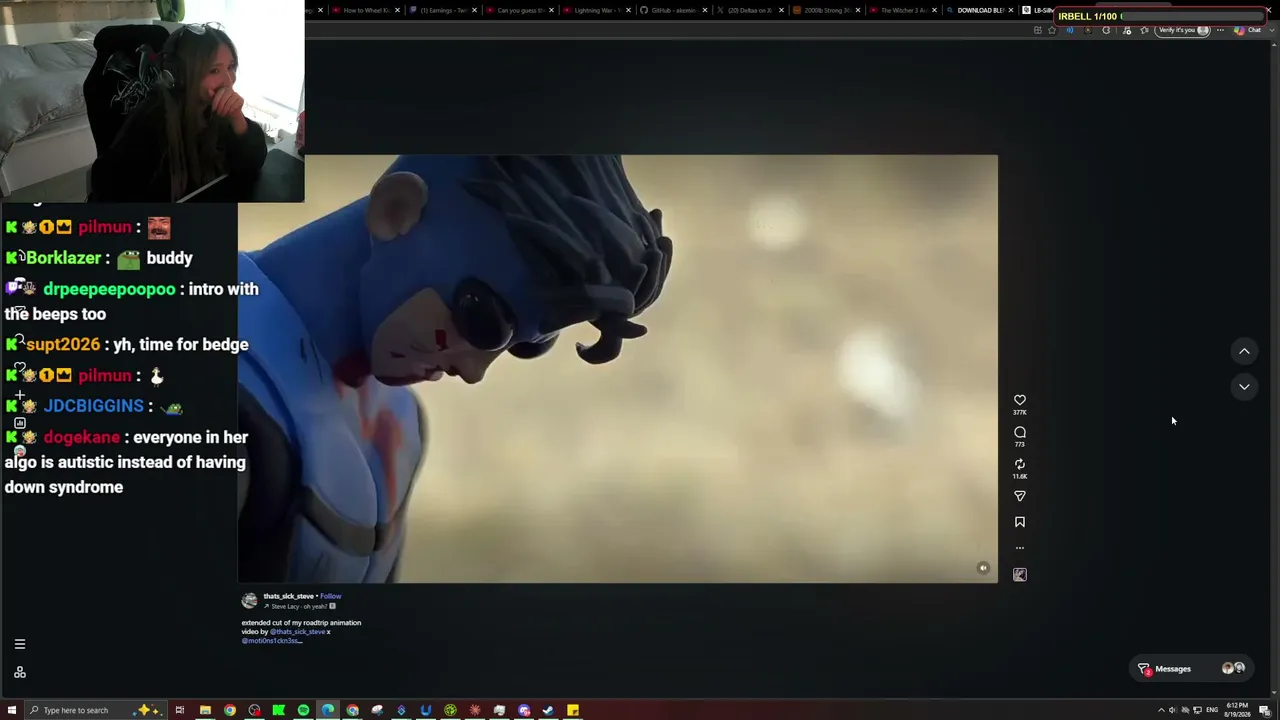Open the @moti0ns1ckn3ss mention link
The height and width of the screenshot is (720, 1280).
271,641
